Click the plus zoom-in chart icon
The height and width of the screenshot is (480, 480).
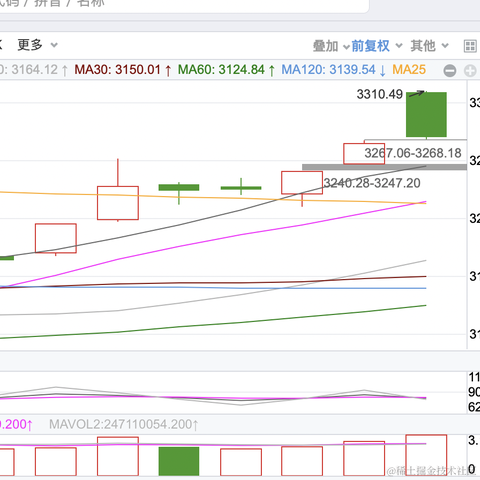[470, 71]
